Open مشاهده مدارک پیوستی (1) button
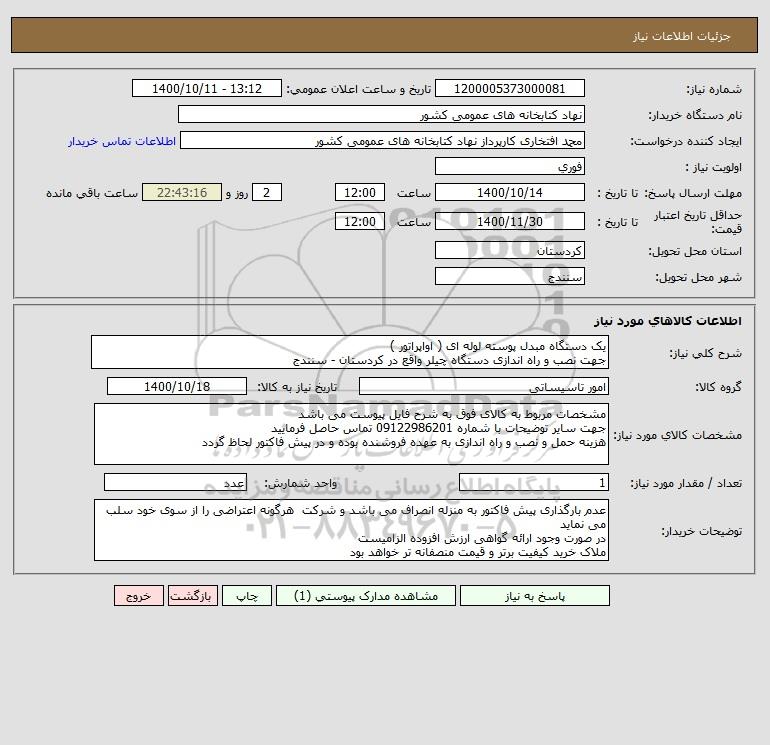 [366, 596]
